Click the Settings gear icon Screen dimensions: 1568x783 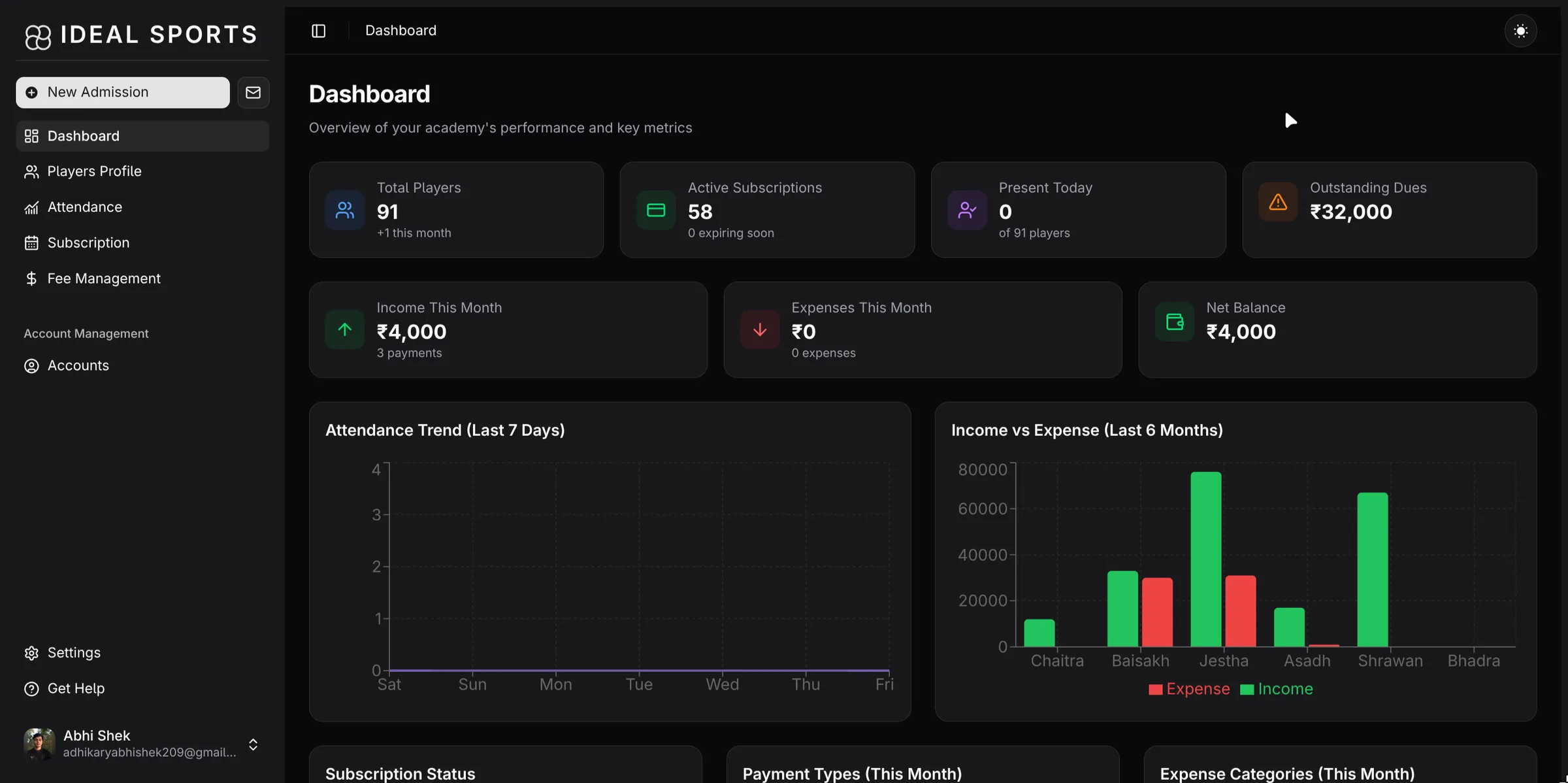point(31,653)
